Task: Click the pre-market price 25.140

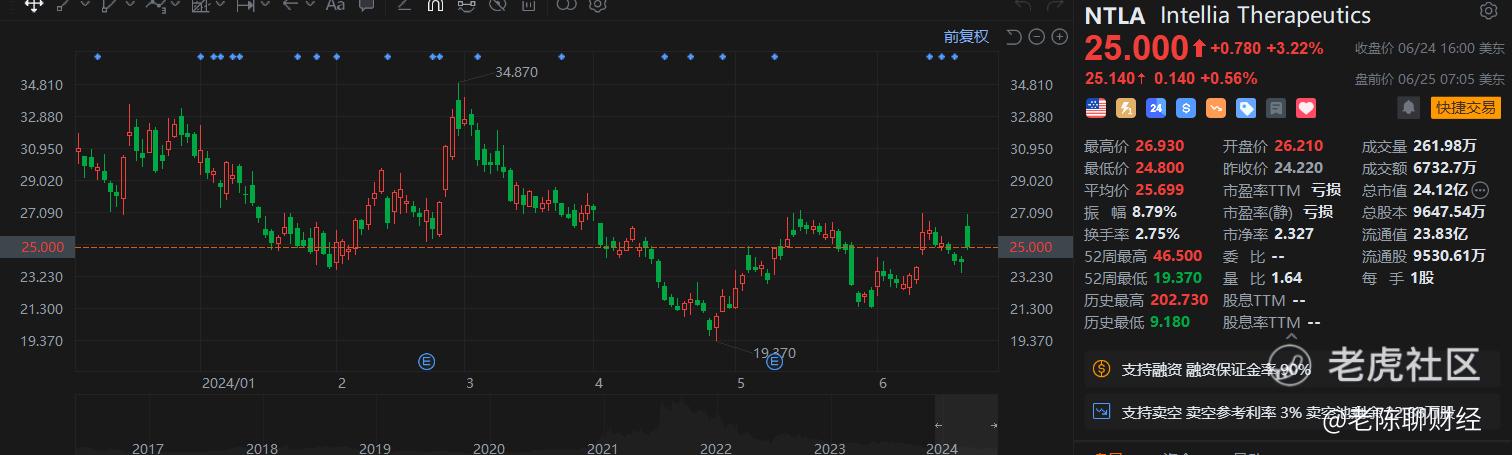Action: pyautogui.click(x=1110, y=78)
